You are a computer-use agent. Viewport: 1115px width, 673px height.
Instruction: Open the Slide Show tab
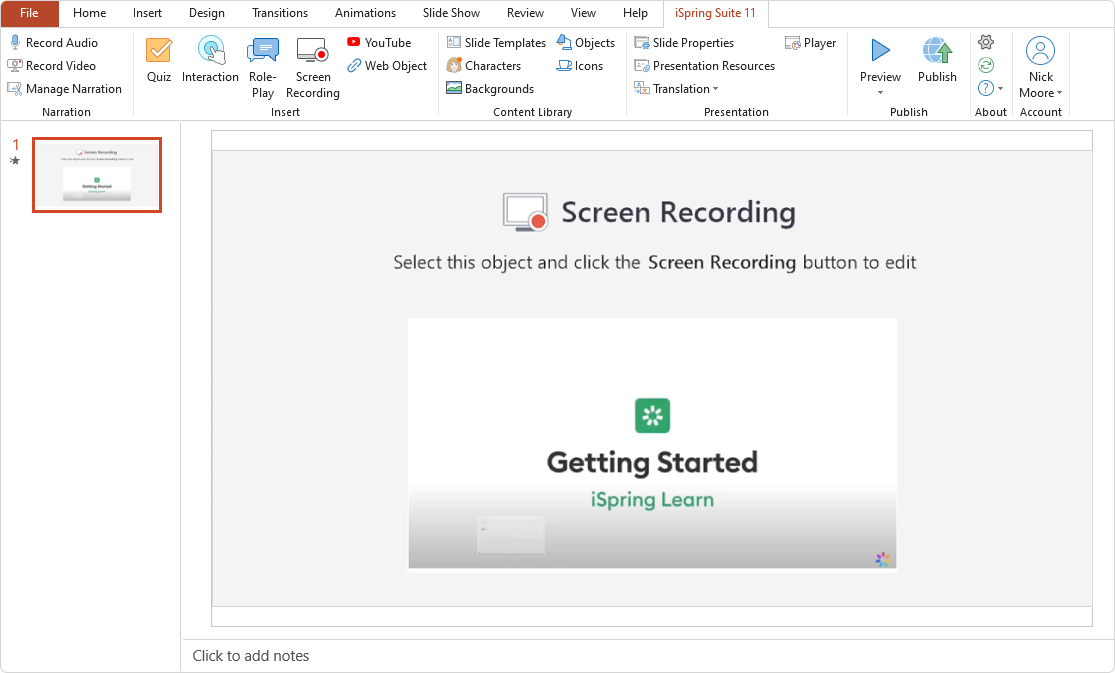click(452, 13)
